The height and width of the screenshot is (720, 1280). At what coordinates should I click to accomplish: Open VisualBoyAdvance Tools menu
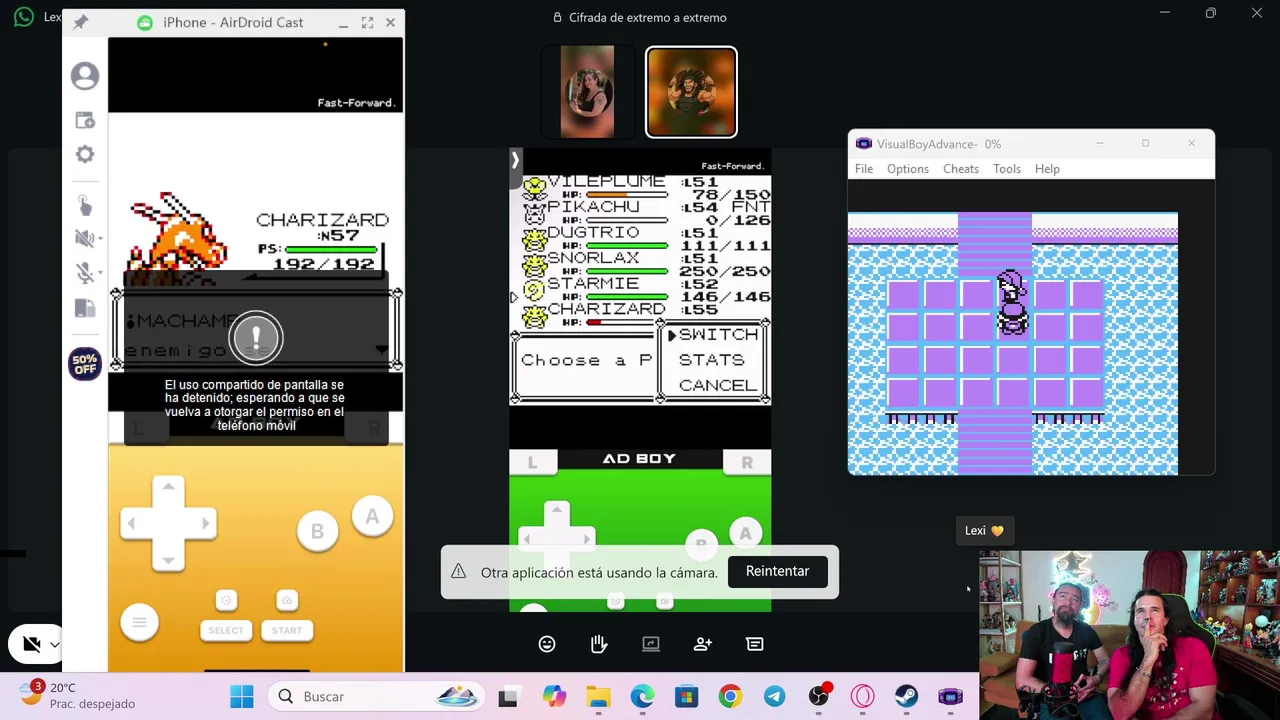coord(1007,169)
